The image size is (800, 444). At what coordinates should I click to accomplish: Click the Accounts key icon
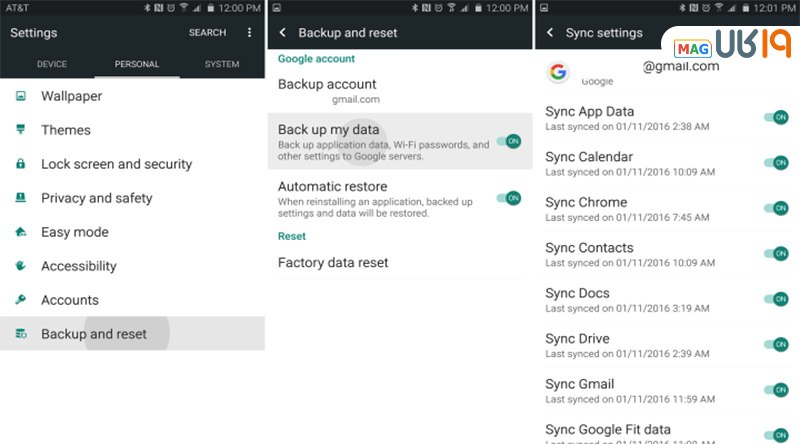pyautogui.click(x=20, y=300)
